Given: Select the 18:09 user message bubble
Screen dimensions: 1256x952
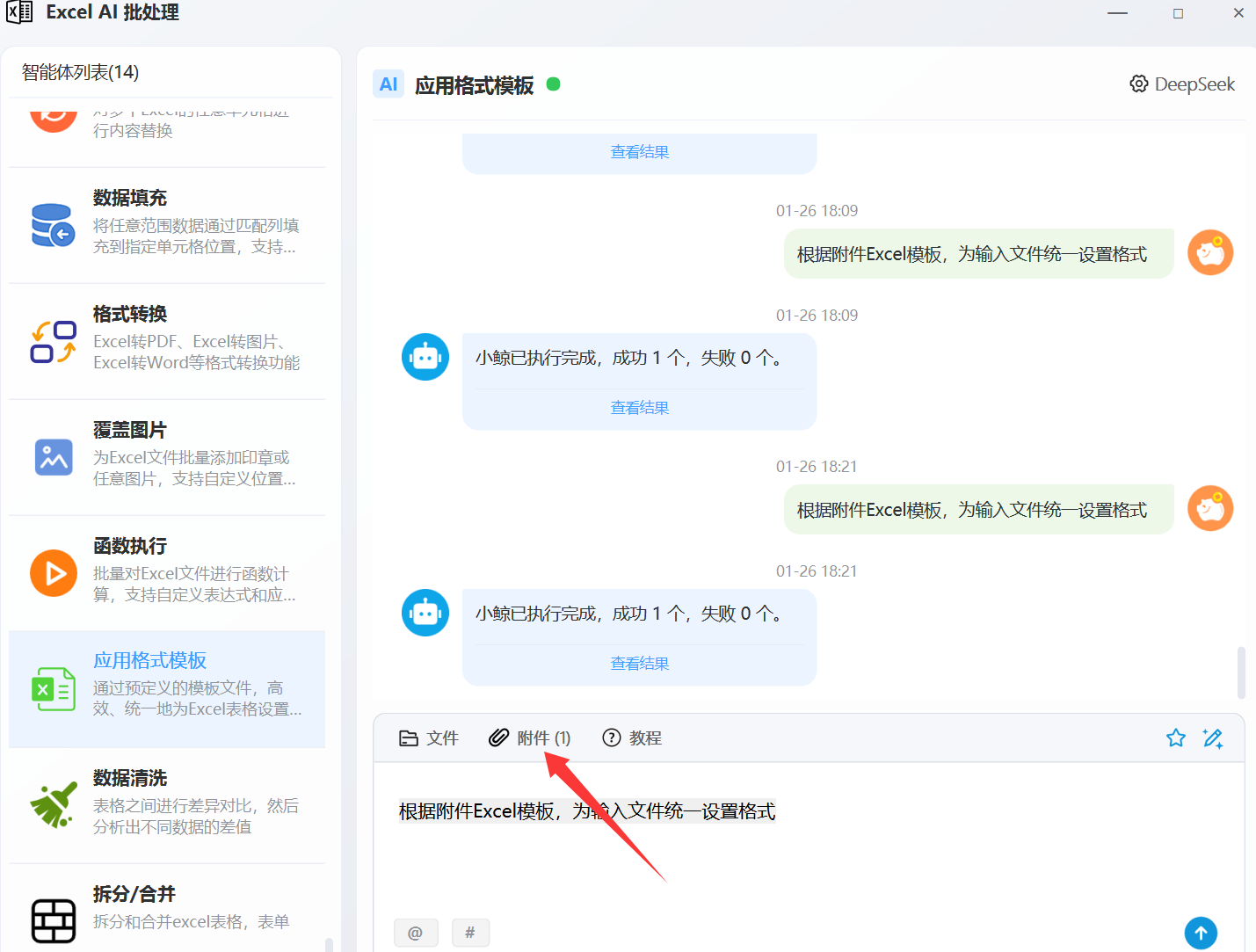Looking at the screenshot, I should pyautogui.click(x=978, y=254).
